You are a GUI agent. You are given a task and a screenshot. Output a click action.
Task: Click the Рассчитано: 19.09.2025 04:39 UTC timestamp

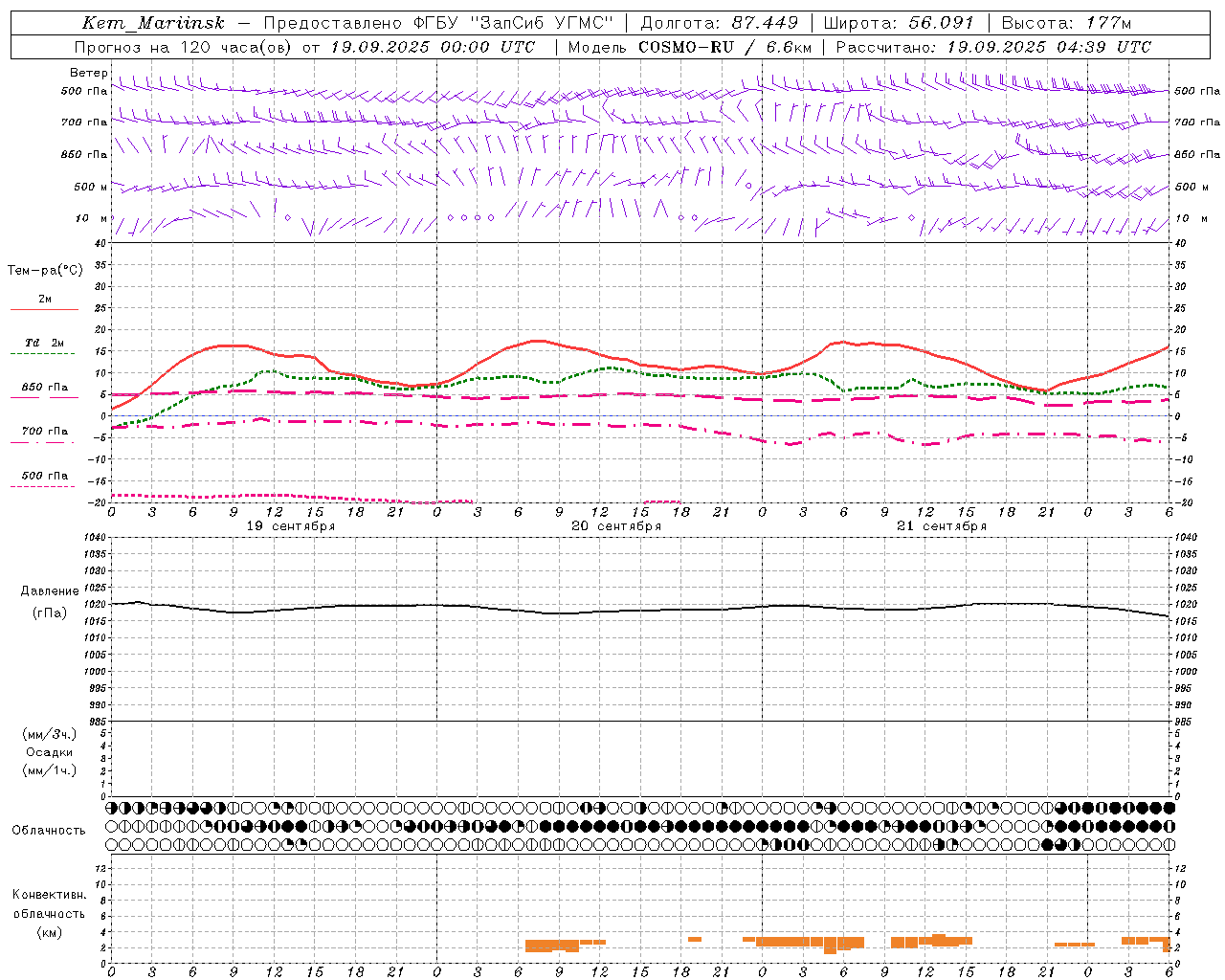pos(993,47)
